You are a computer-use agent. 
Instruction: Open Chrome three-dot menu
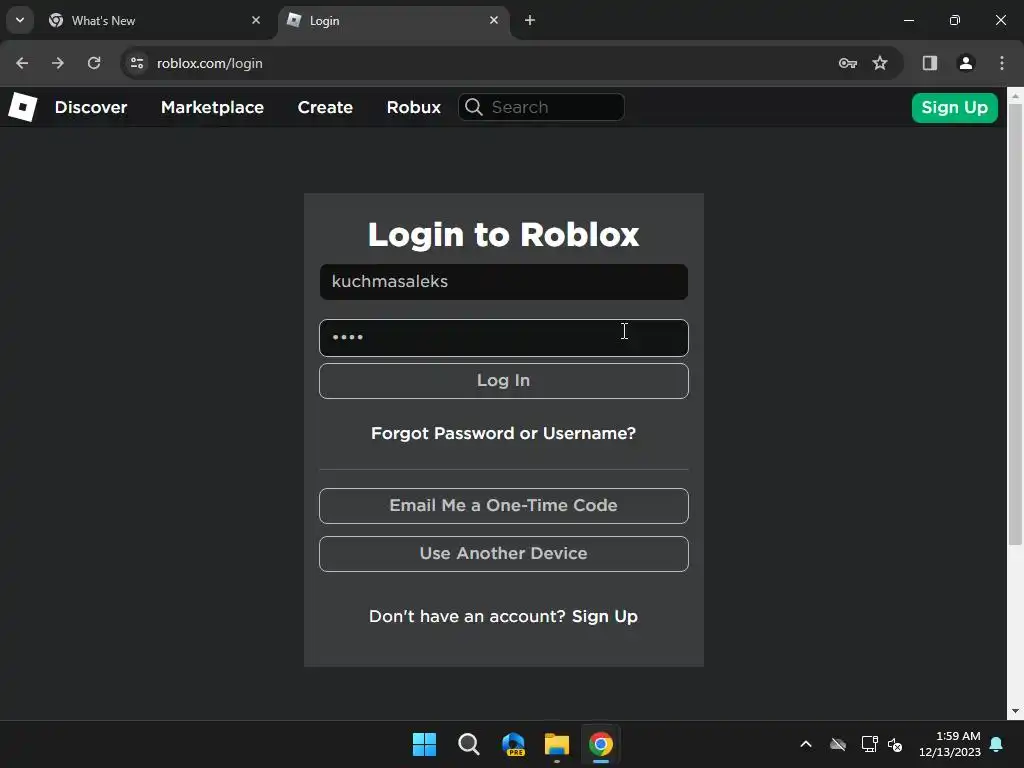(1001, 63)
